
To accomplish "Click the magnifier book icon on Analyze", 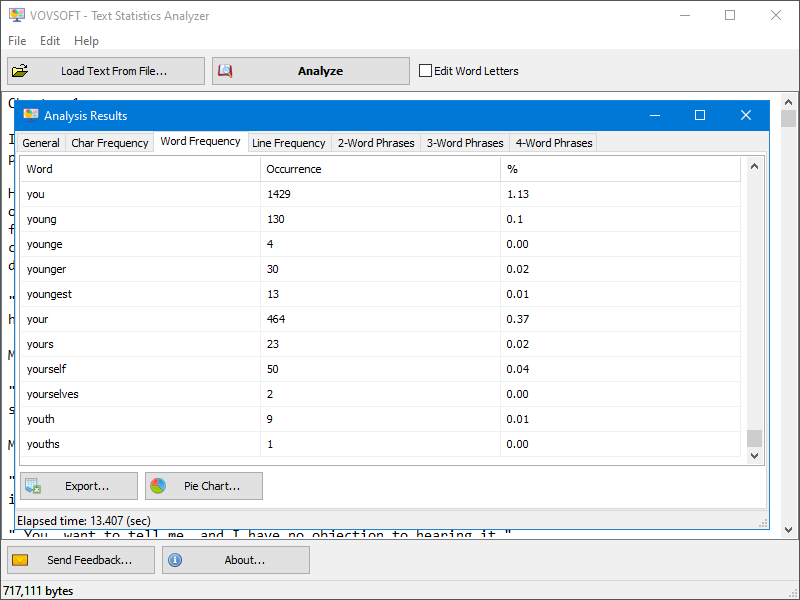I will point(225,70).
